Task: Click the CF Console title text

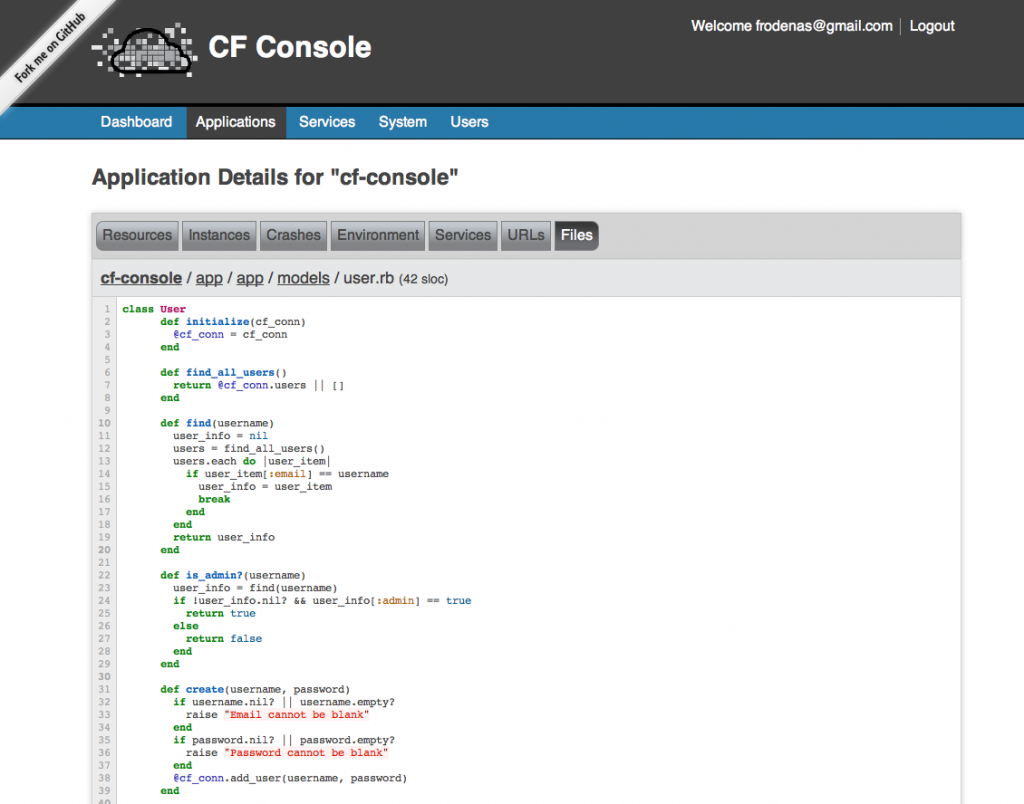Action: point(290,47)
